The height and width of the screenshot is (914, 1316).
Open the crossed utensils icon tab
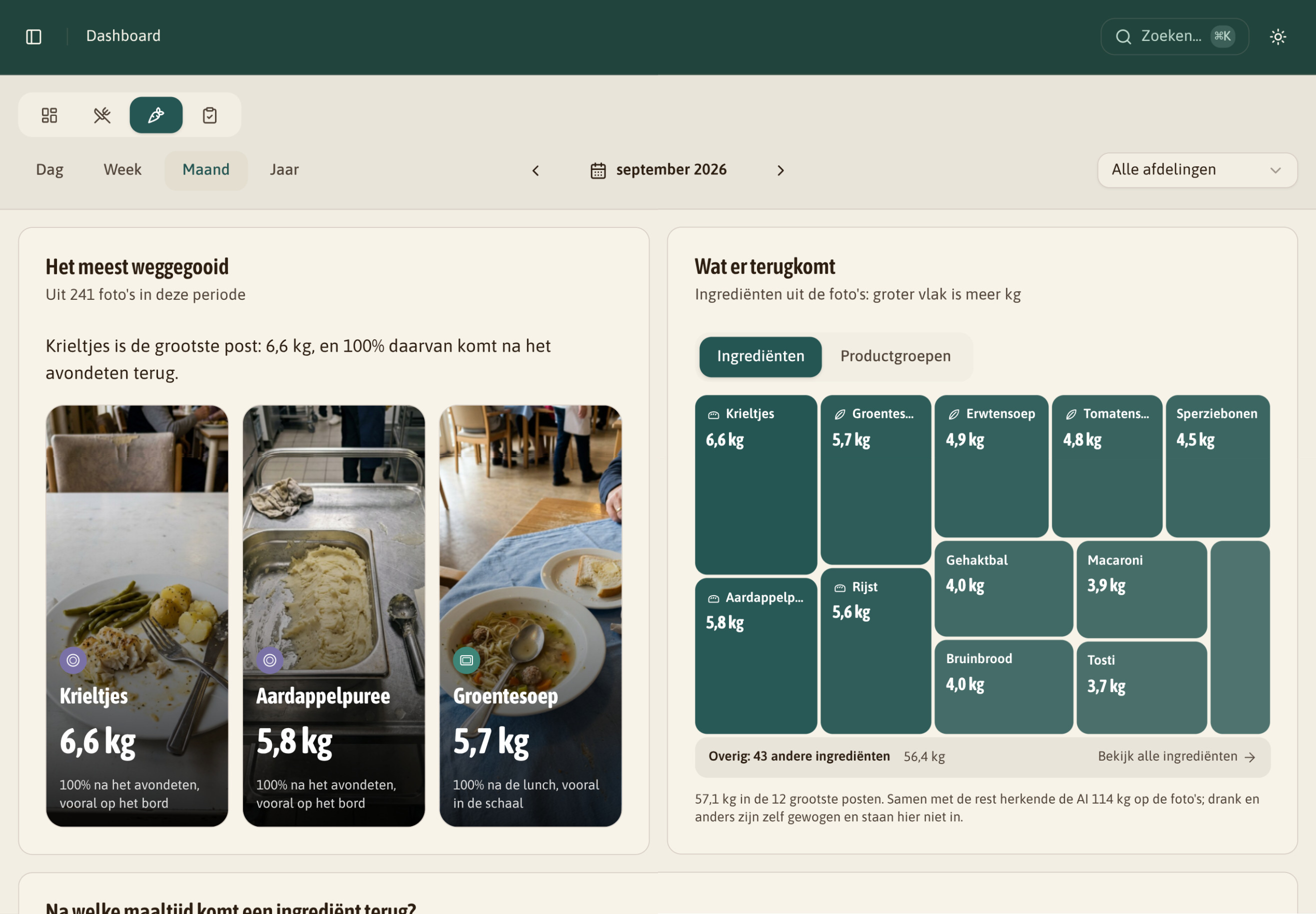coord(102,115)
